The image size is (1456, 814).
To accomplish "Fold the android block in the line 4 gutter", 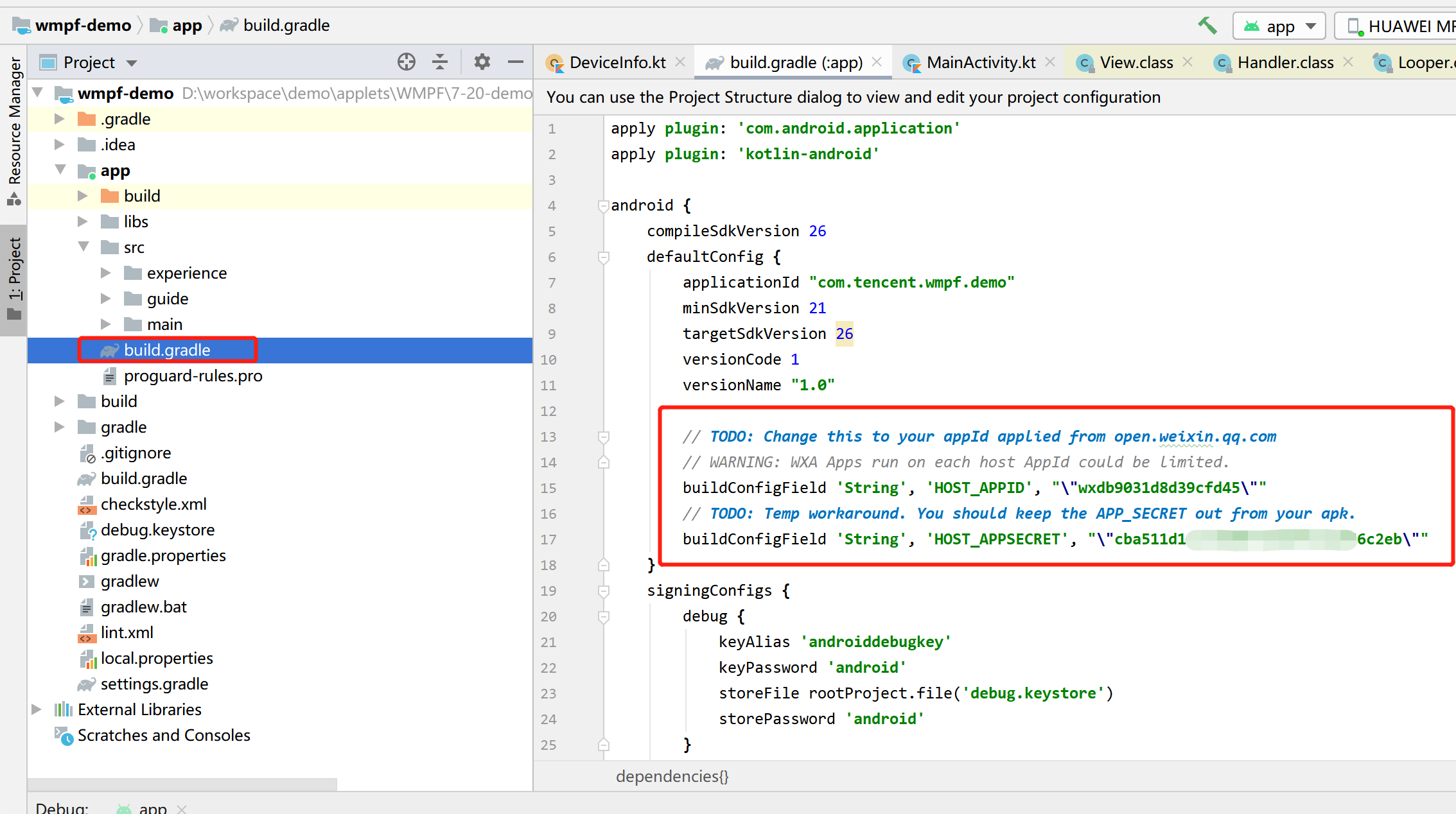I will tap(603, 206).
